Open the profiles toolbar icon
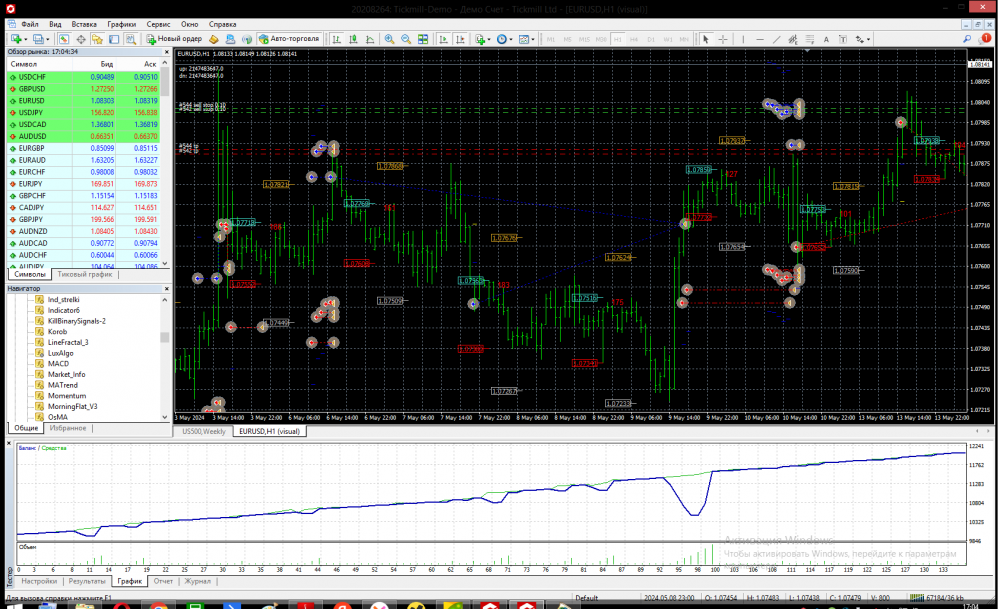1000x609 pixels. (x=40, y=39)
